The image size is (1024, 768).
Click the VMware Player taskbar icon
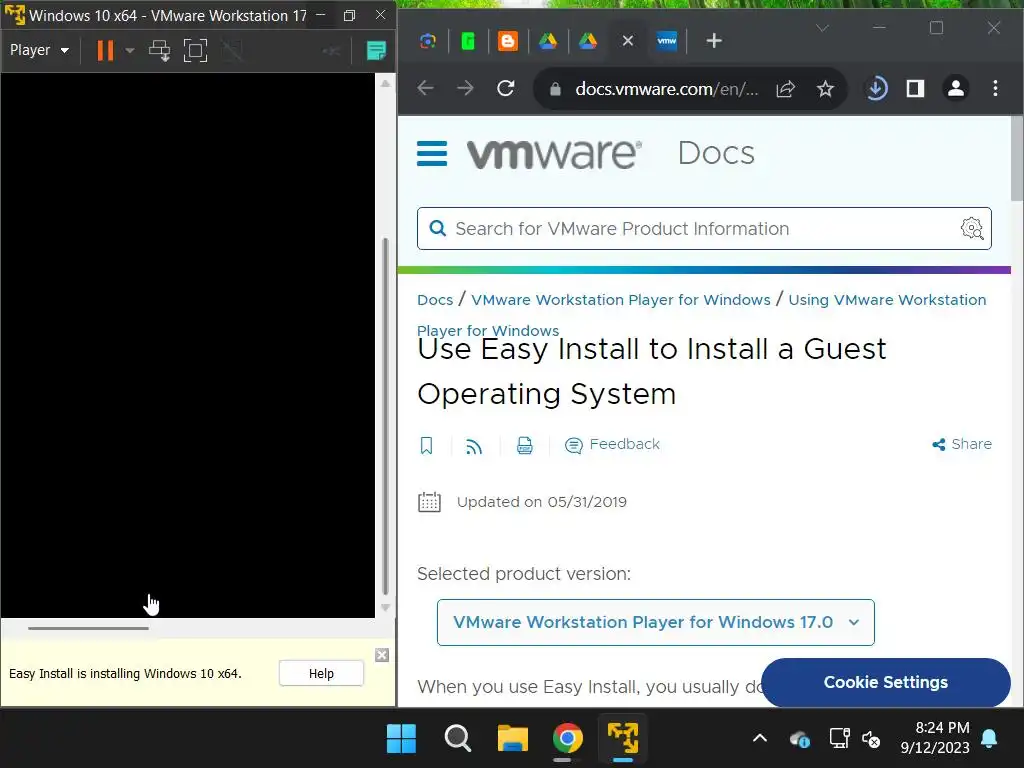tap(623, 738)
